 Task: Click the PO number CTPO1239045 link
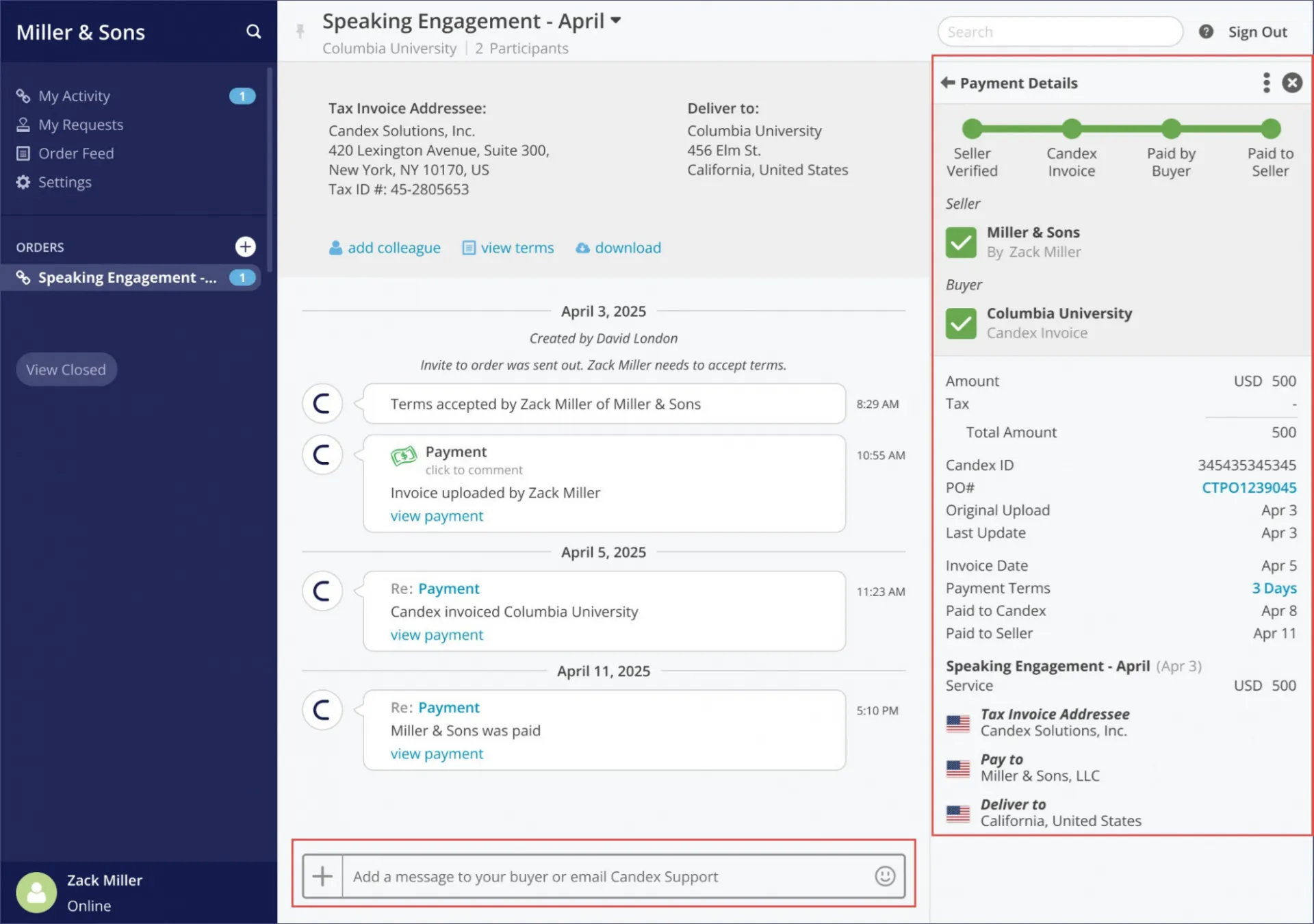[1249, 488]
